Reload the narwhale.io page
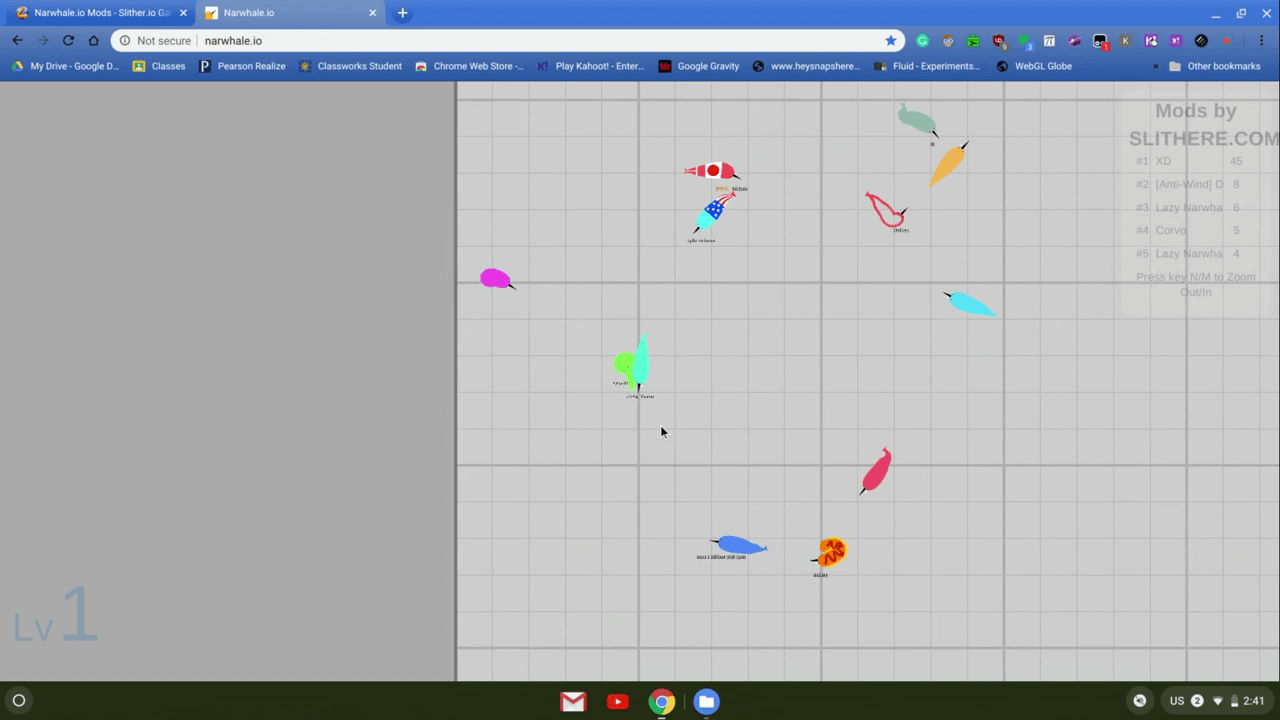This screenshot has height=720, width=1280. pos(68,41)
